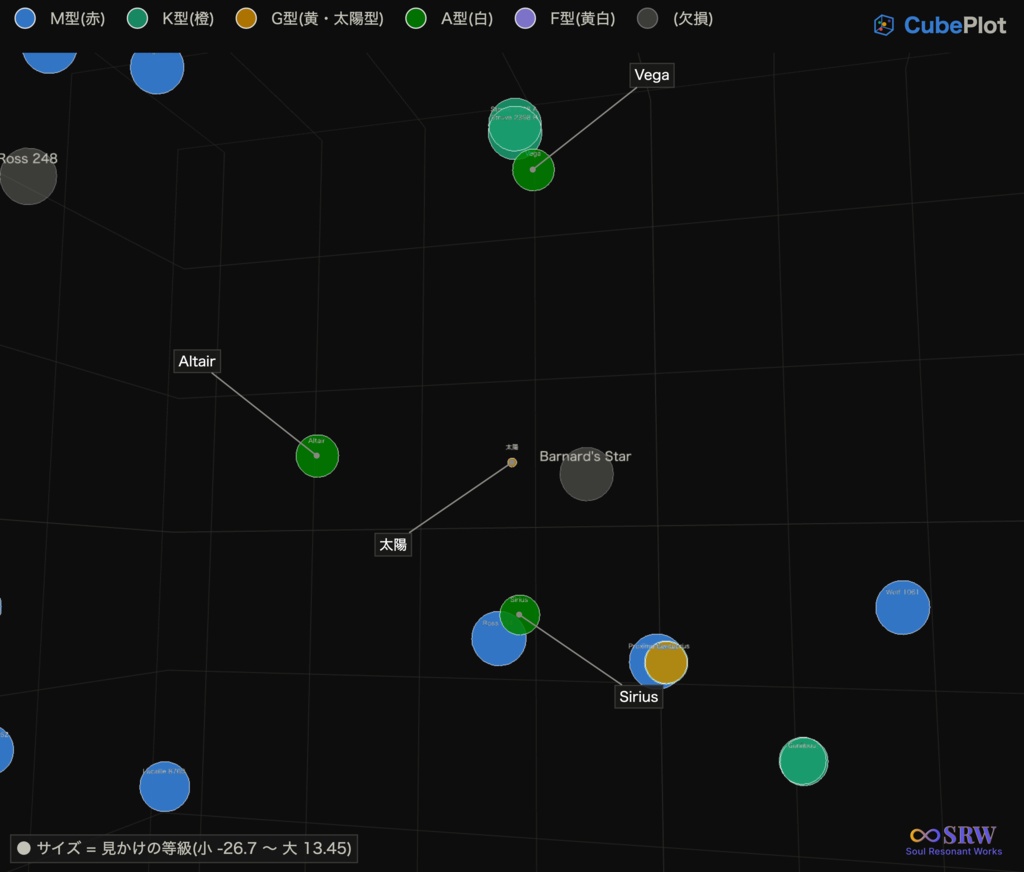
Task: Toggle the M型(赤) legend entry
Action: coord(59,18)
